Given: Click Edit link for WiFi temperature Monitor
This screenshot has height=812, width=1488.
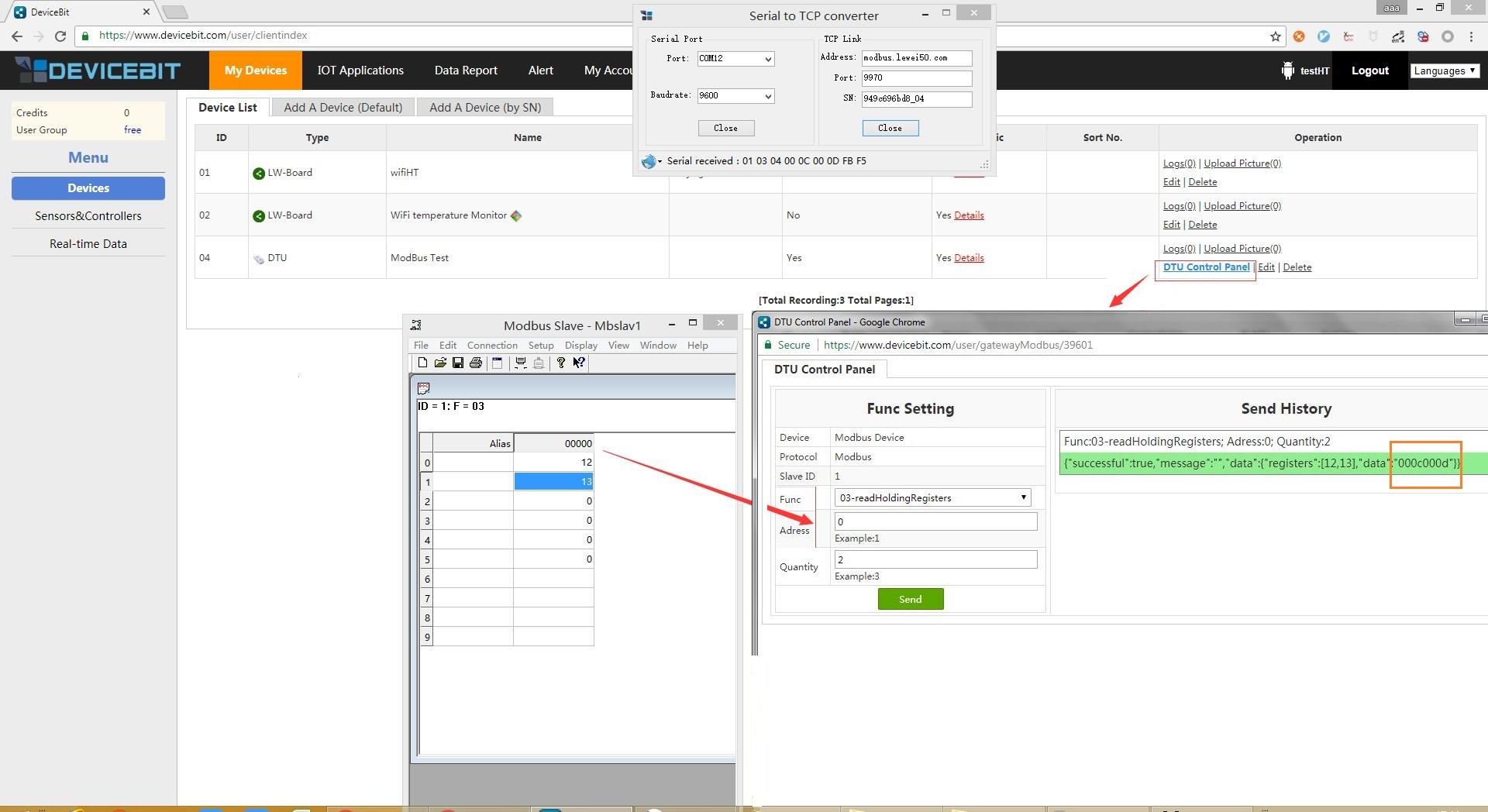Looking at the screenshot, I should coord(1171,225).
